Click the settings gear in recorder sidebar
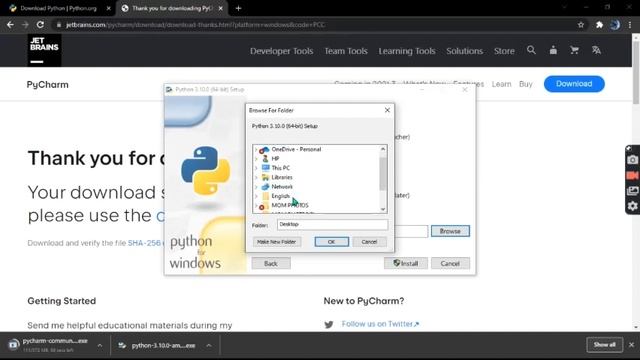640x360 pixels. (x=632, y=206)
